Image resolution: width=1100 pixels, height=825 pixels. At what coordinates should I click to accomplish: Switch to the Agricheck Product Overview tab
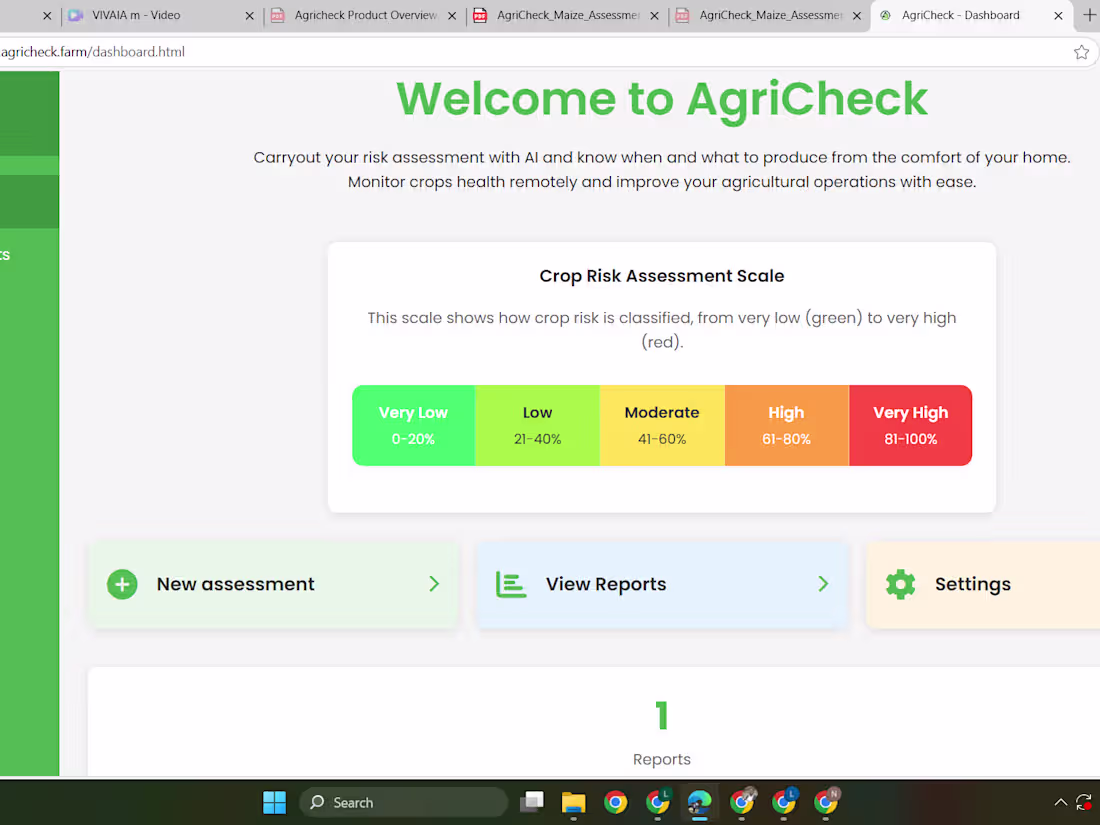(365, 15)
